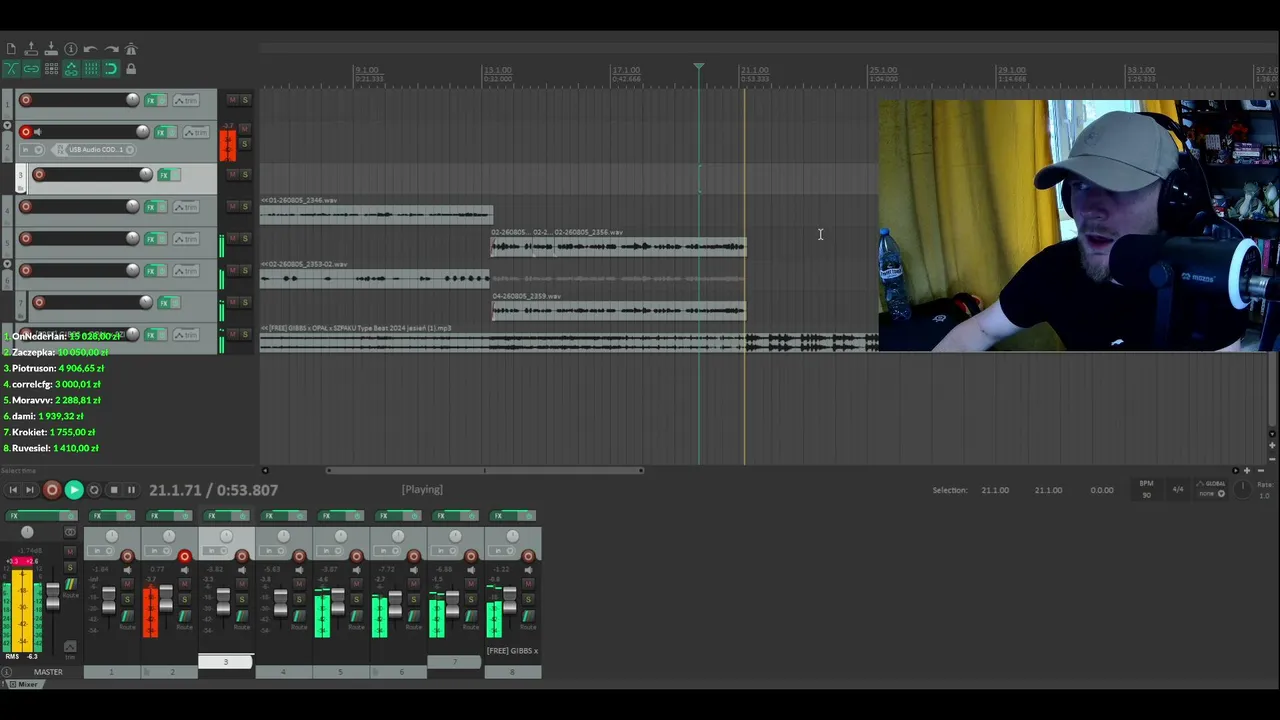Click the BPM tempo field
The image size is (1280, 720).
pyautogui.click(x=1146, y=490)
